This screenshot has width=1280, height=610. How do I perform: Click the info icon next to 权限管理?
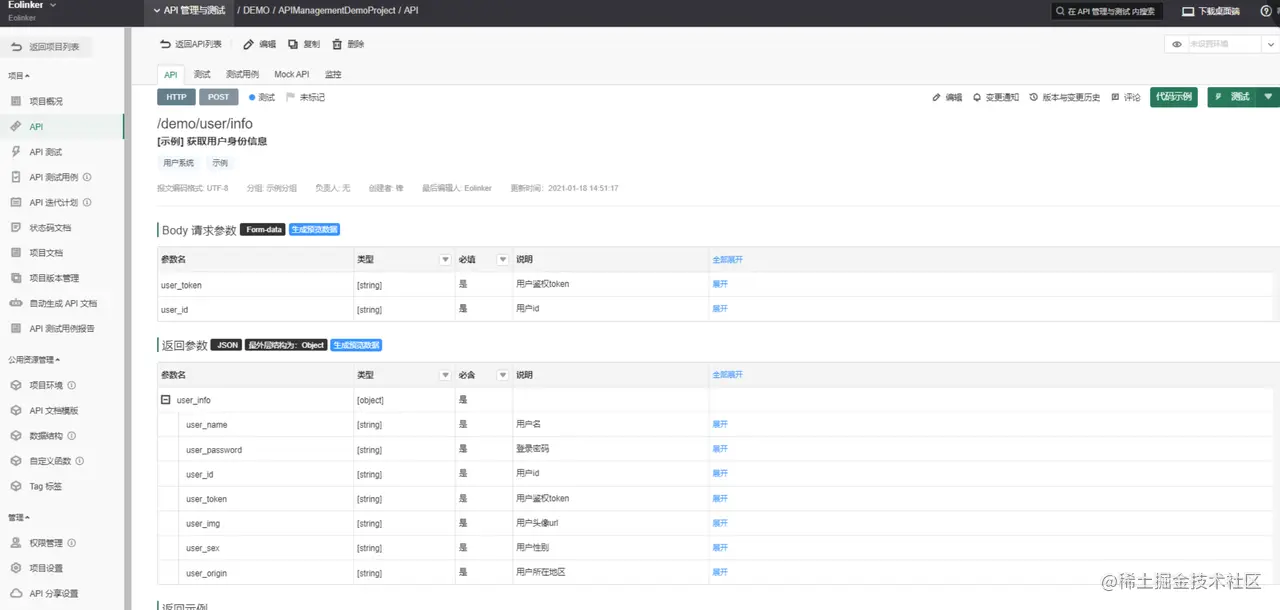tap(72, 543)
